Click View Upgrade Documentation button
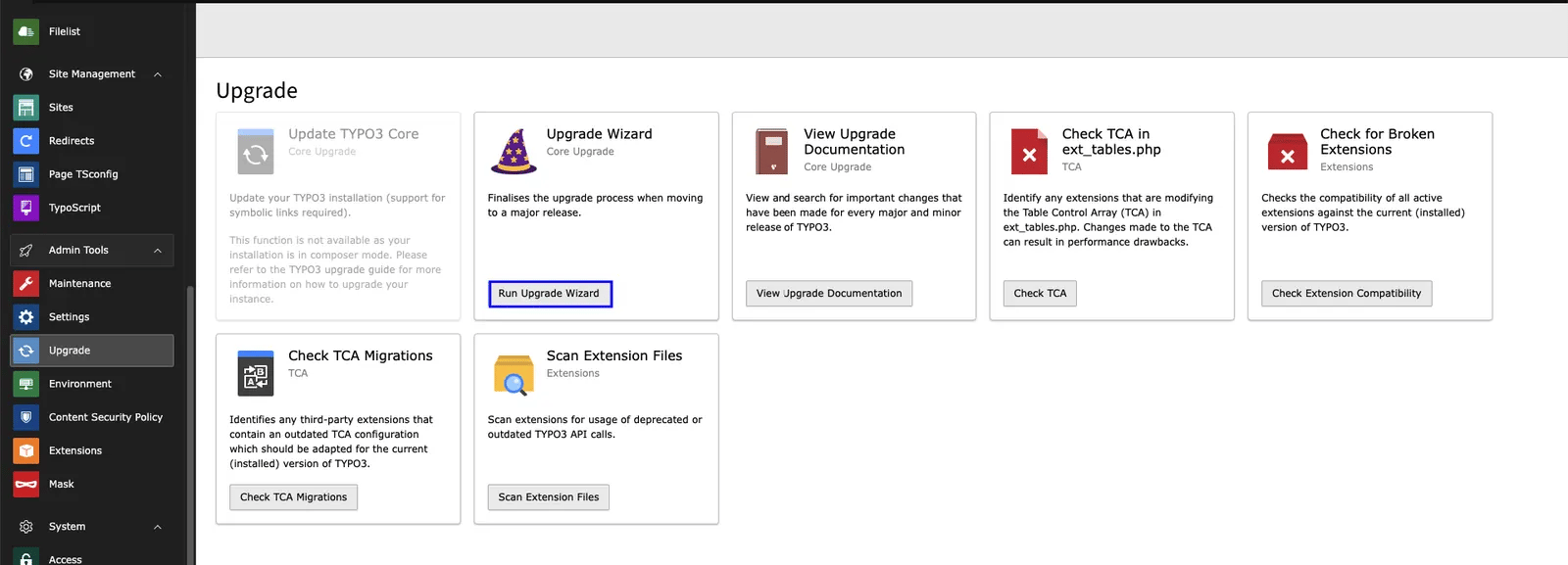This screenshot has height=565, width=1568. (829, 294)
